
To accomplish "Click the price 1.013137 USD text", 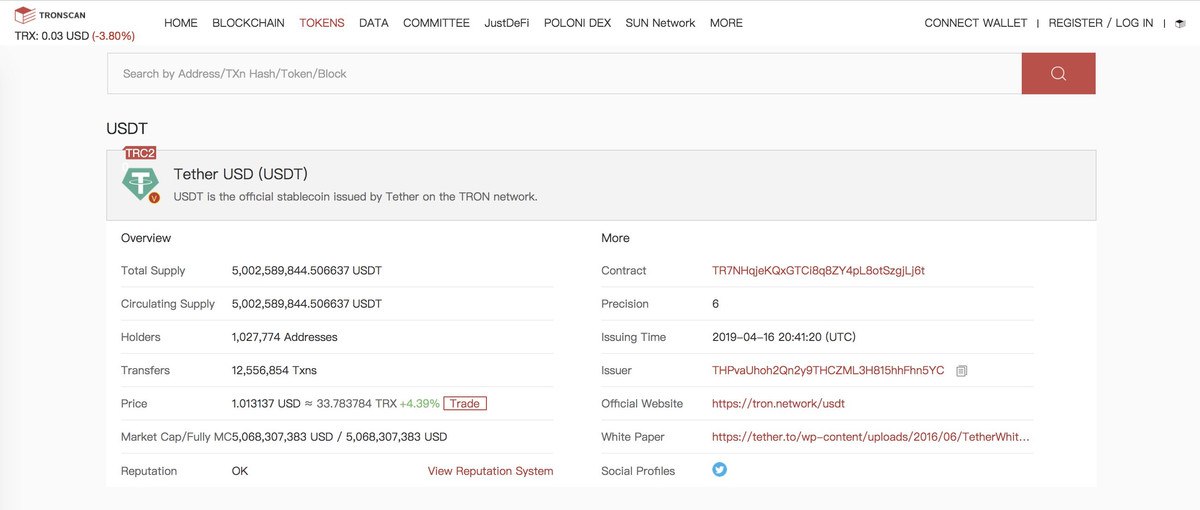I will (x=266, y=404).
